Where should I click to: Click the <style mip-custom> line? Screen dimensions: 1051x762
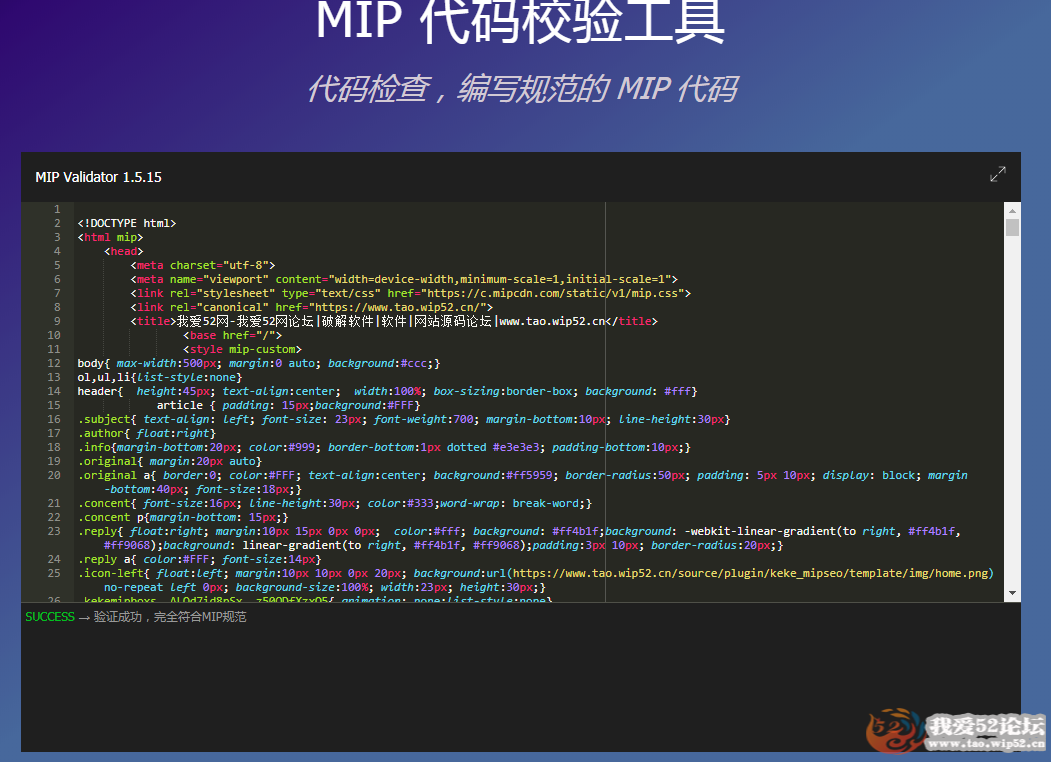243,350
